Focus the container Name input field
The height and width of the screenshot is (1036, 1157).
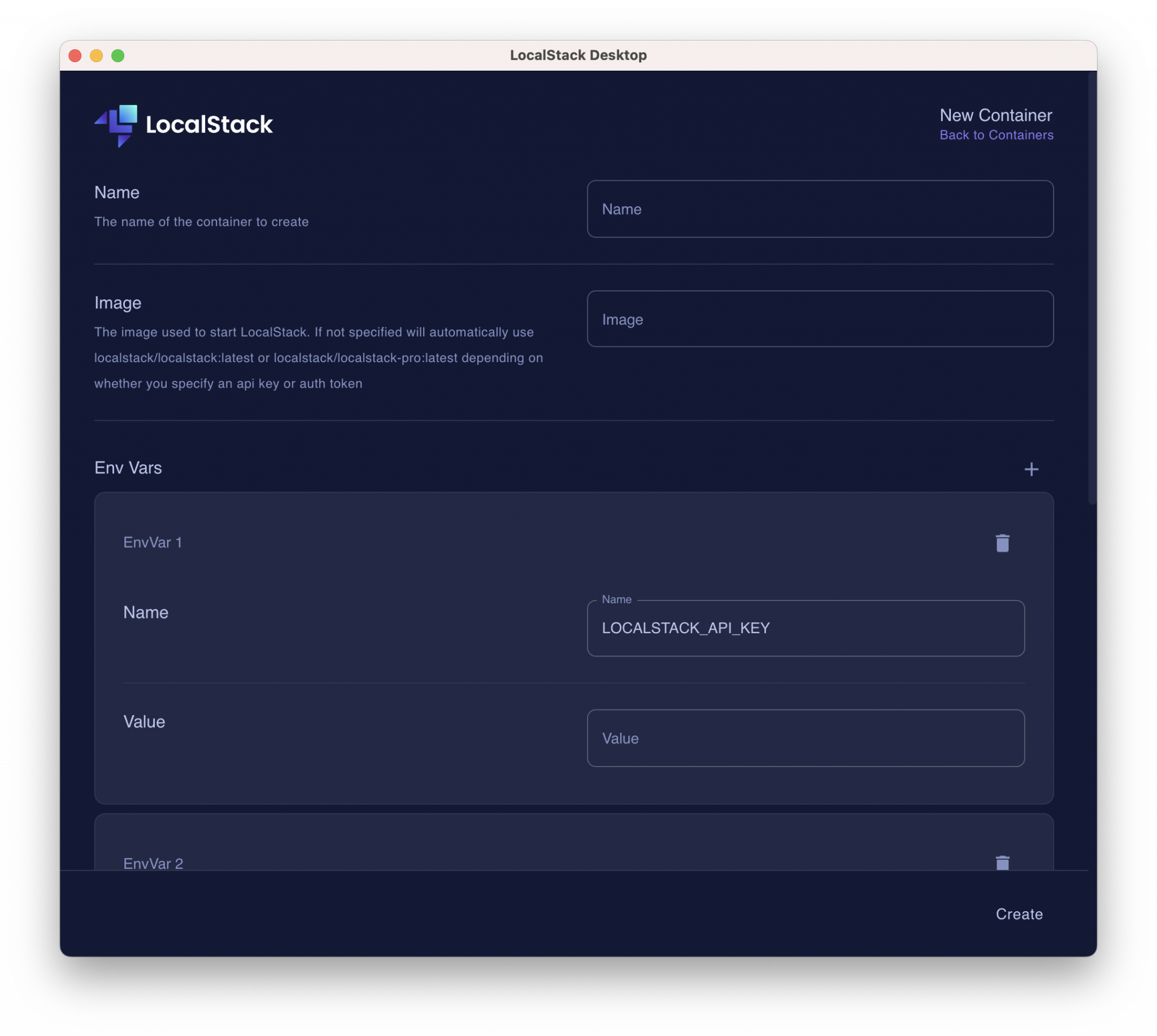820,209
